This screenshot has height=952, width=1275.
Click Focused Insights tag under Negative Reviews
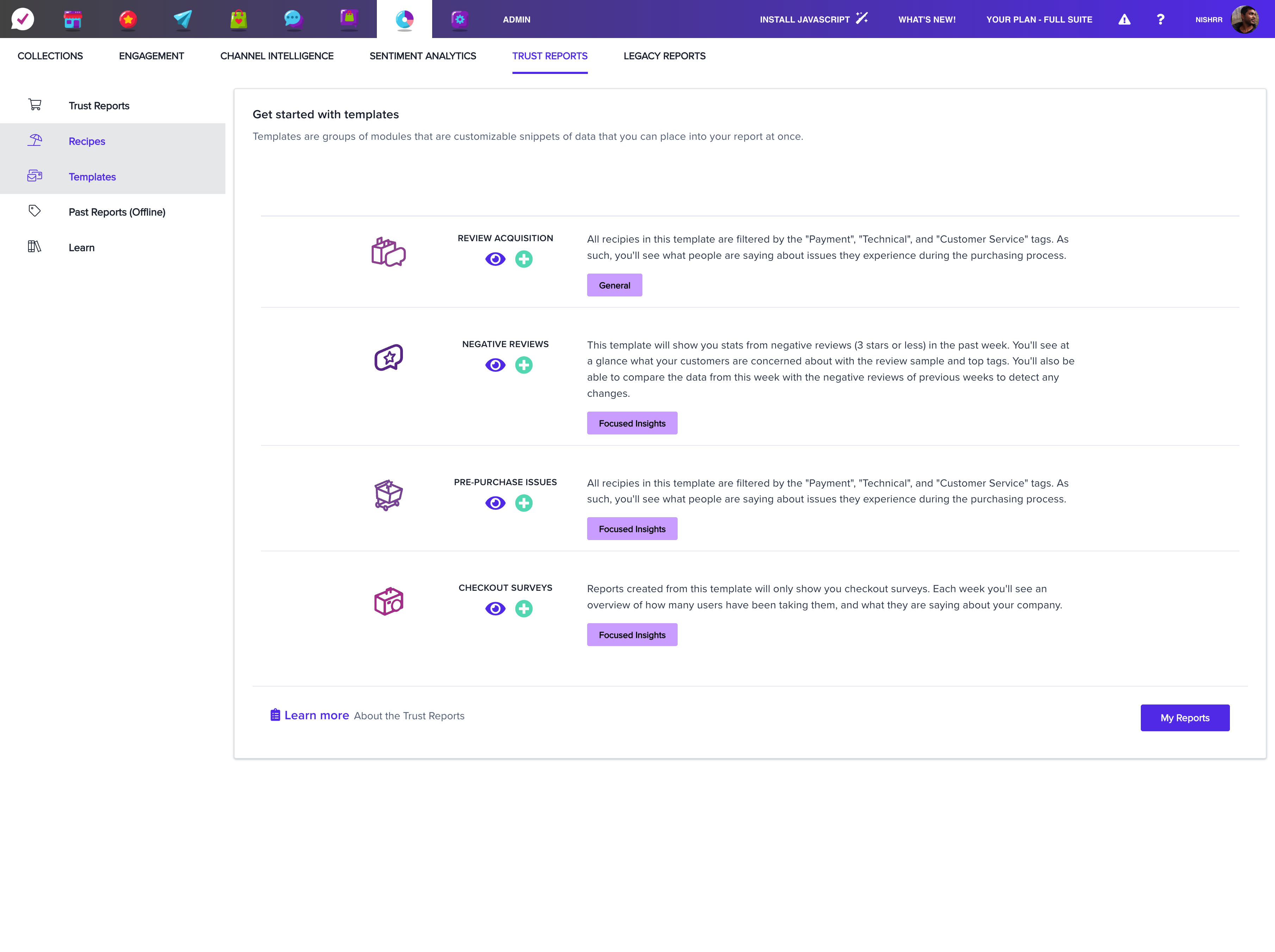[632, 423]
